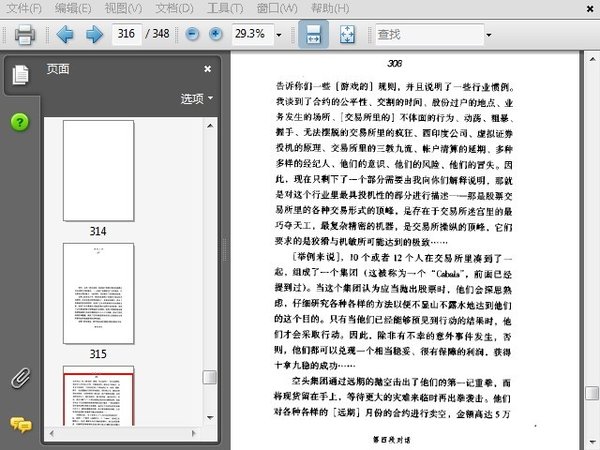
Task: Click the Print icon in toolbar
Action: 25,34
